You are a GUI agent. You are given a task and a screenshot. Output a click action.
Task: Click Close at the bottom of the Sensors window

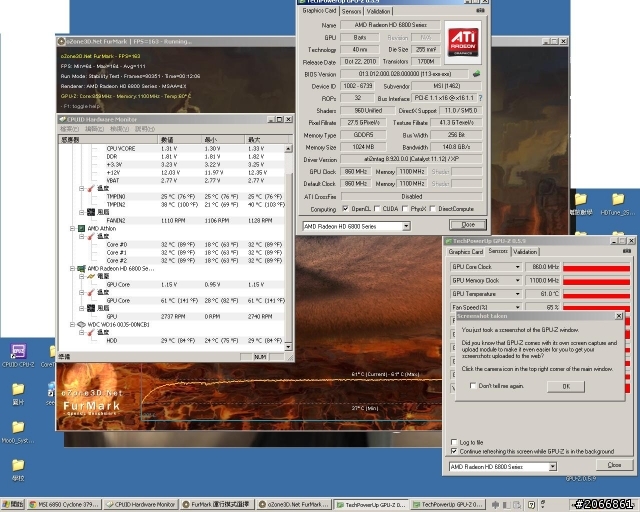(x=614, y=465)
